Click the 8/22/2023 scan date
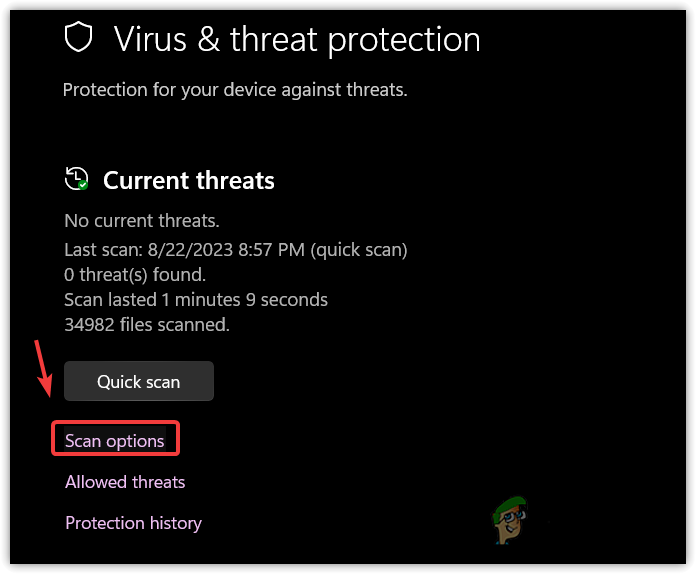 click(x=186, y=249)
